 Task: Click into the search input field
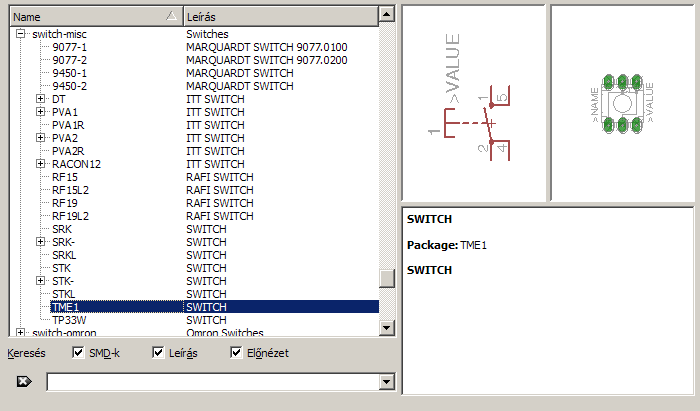tap(213, 382)
